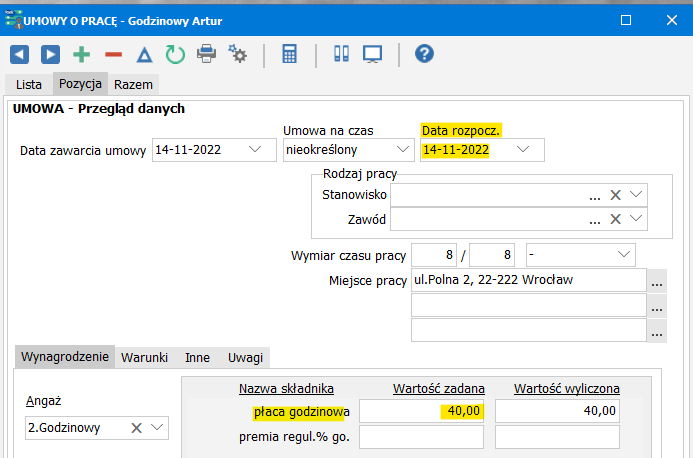Switch to the Lista tab
This screenshot has height=458, width=693.
[x=29, y=84]
